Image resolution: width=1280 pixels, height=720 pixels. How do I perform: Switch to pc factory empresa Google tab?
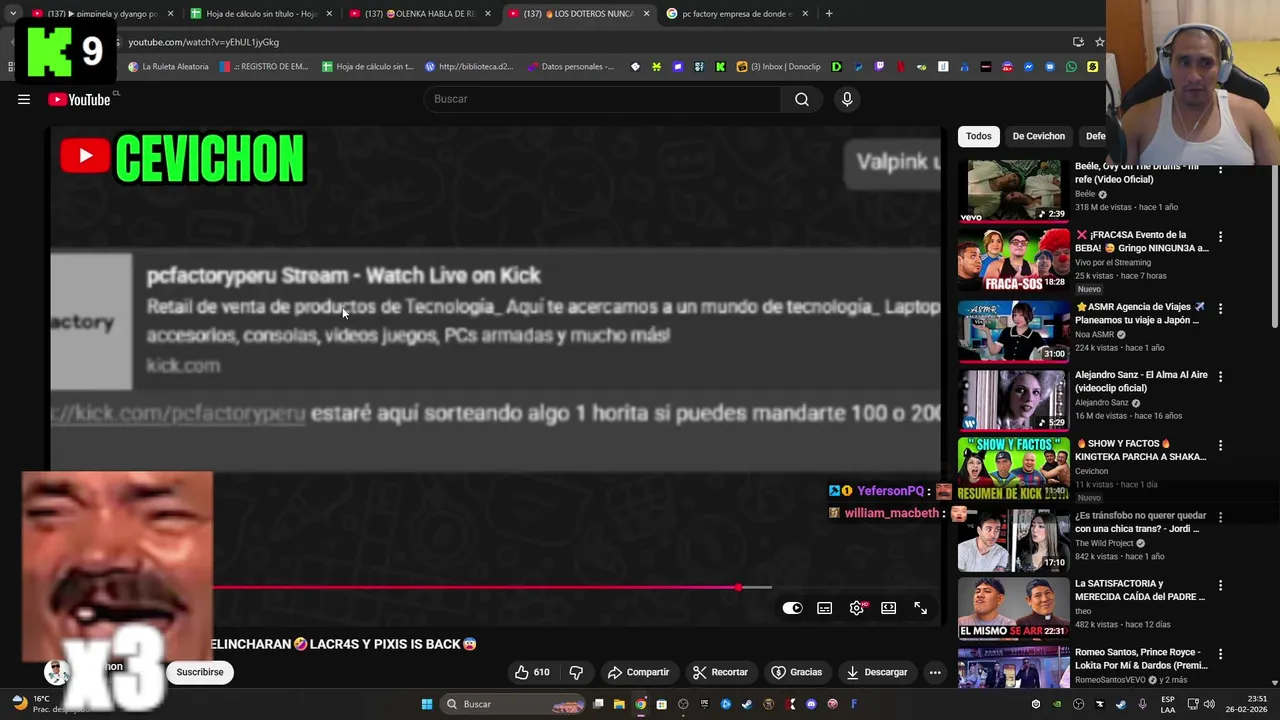coord(736,14)
